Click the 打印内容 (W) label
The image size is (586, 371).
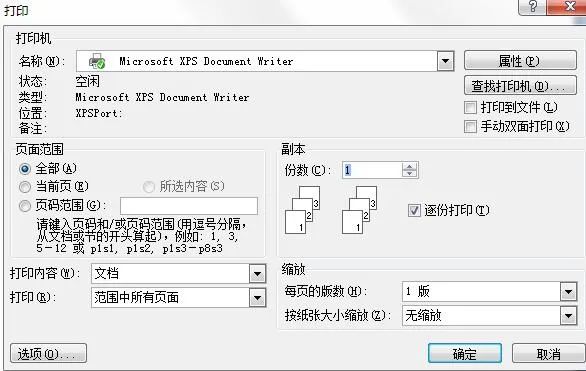[x=44, y=273]
